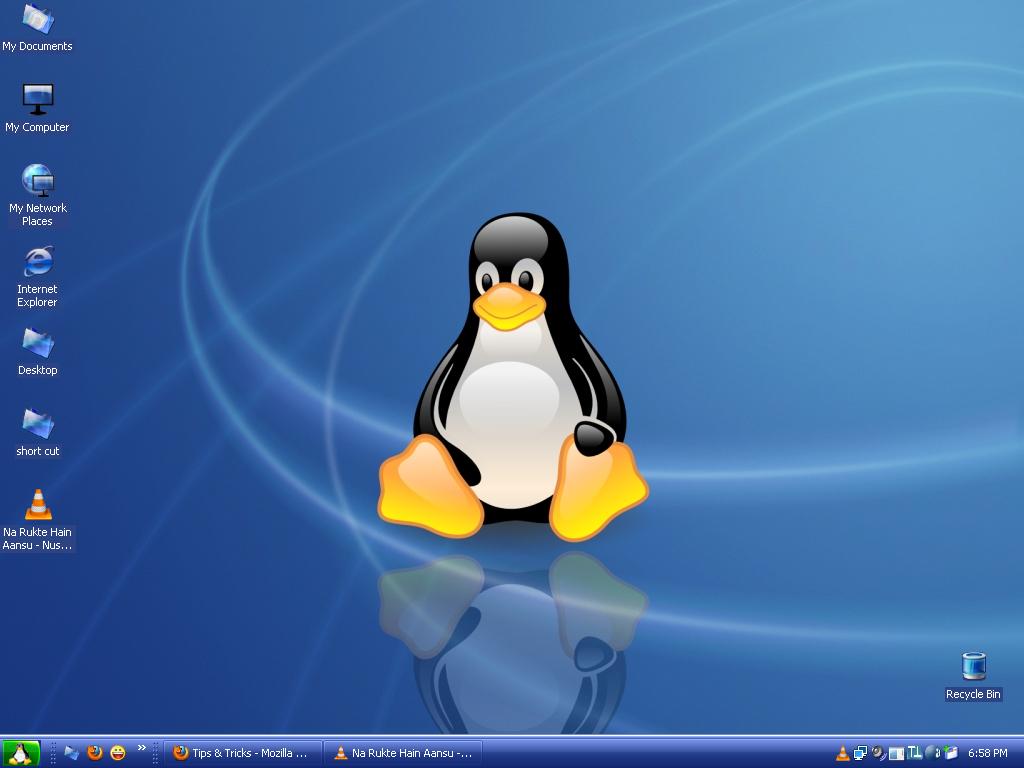Expand hidden quick launch items chevron
The height and width of the screenshot is (768, 1024).
pos(142,748)
